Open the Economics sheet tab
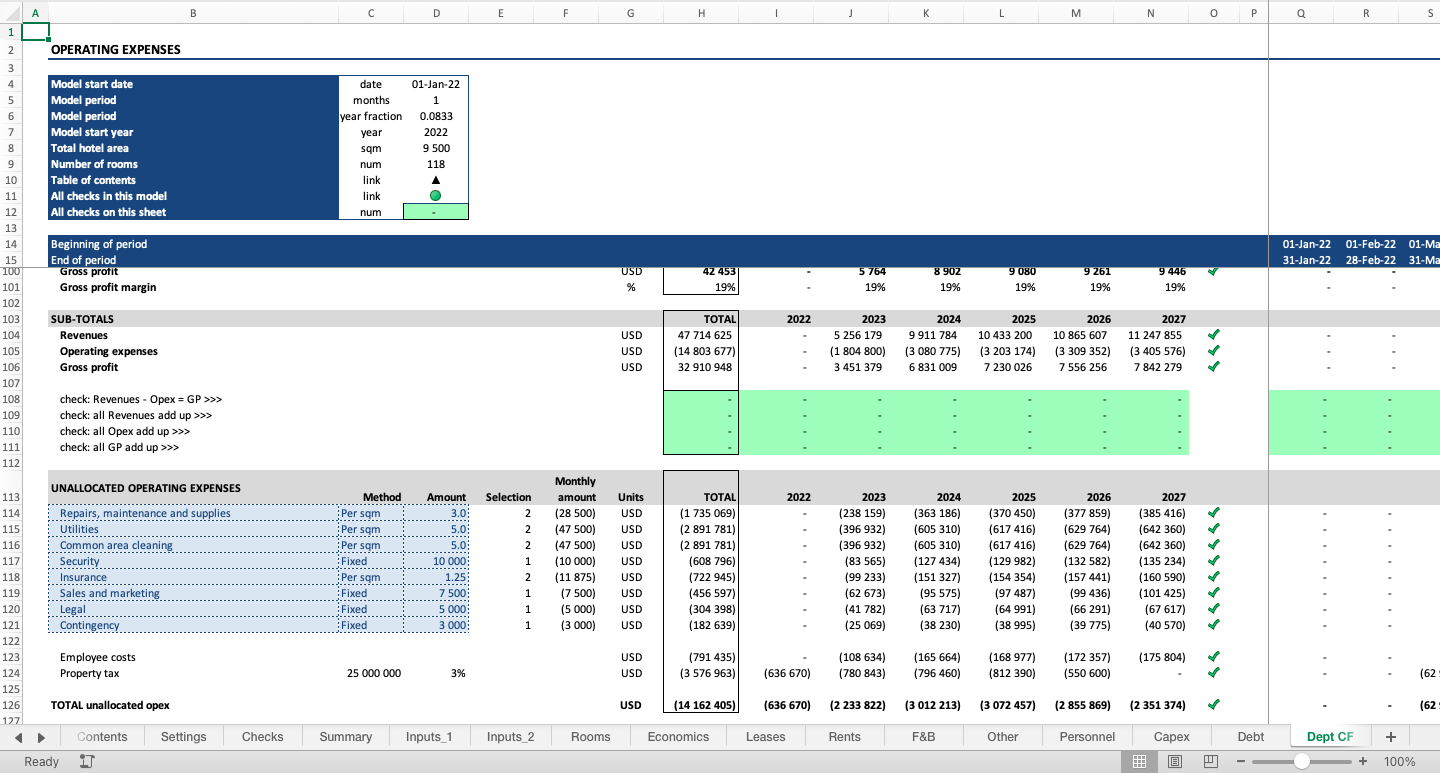The height and width of the screenshot is (773, 1440). click(678, 736)
